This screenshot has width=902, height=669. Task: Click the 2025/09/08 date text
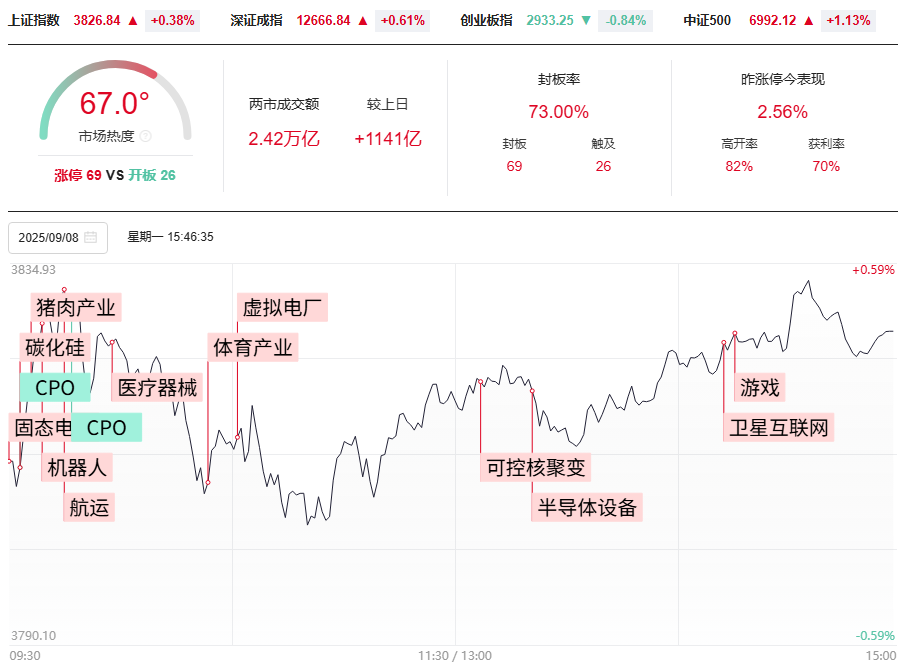tap(49, 238)
